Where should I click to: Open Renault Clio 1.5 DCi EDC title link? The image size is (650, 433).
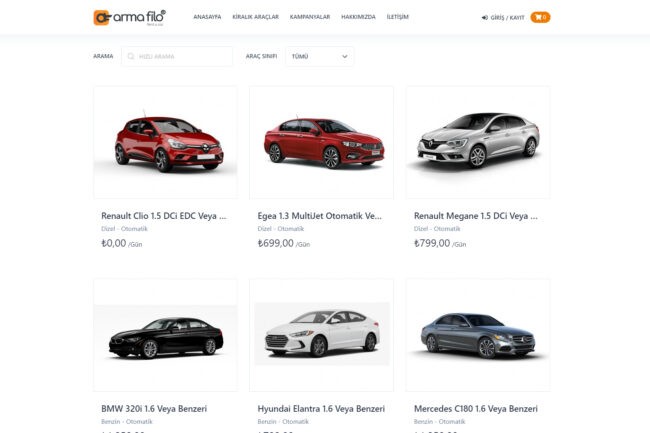(164, 215)
